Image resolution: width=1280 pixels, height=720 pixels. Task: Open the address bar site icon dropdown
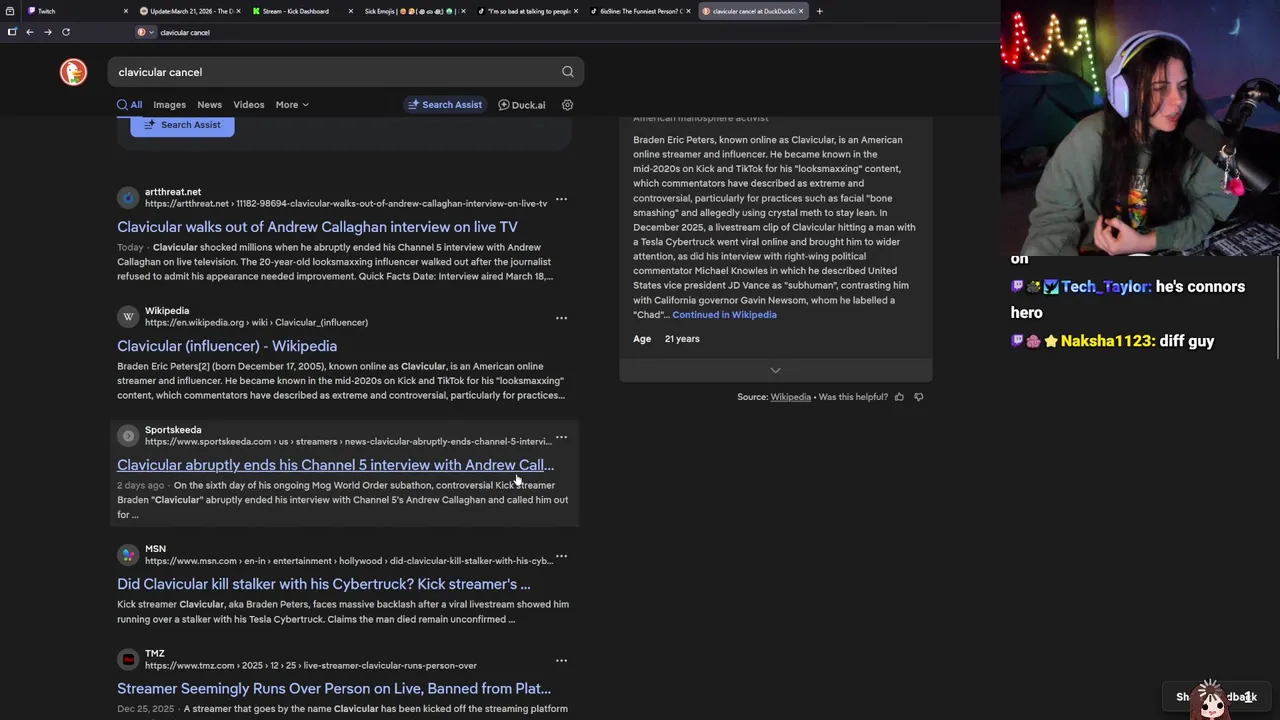pyautogui.click(x=145, y=32)
